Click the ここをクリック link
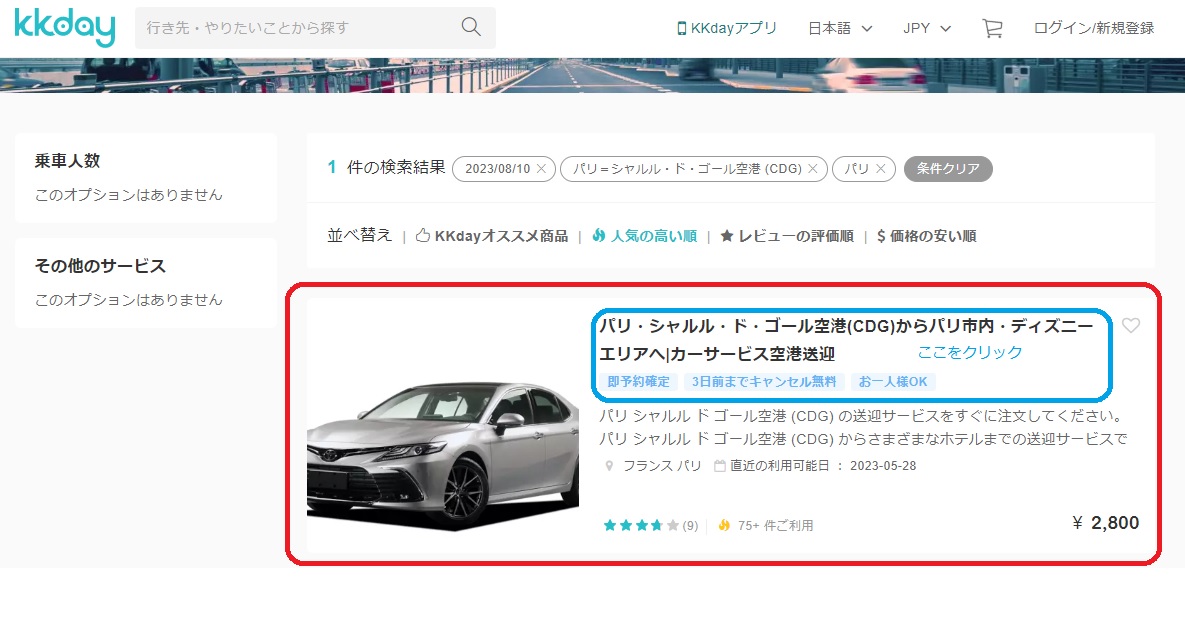The image size is (1185, 617). pos(970,351)
